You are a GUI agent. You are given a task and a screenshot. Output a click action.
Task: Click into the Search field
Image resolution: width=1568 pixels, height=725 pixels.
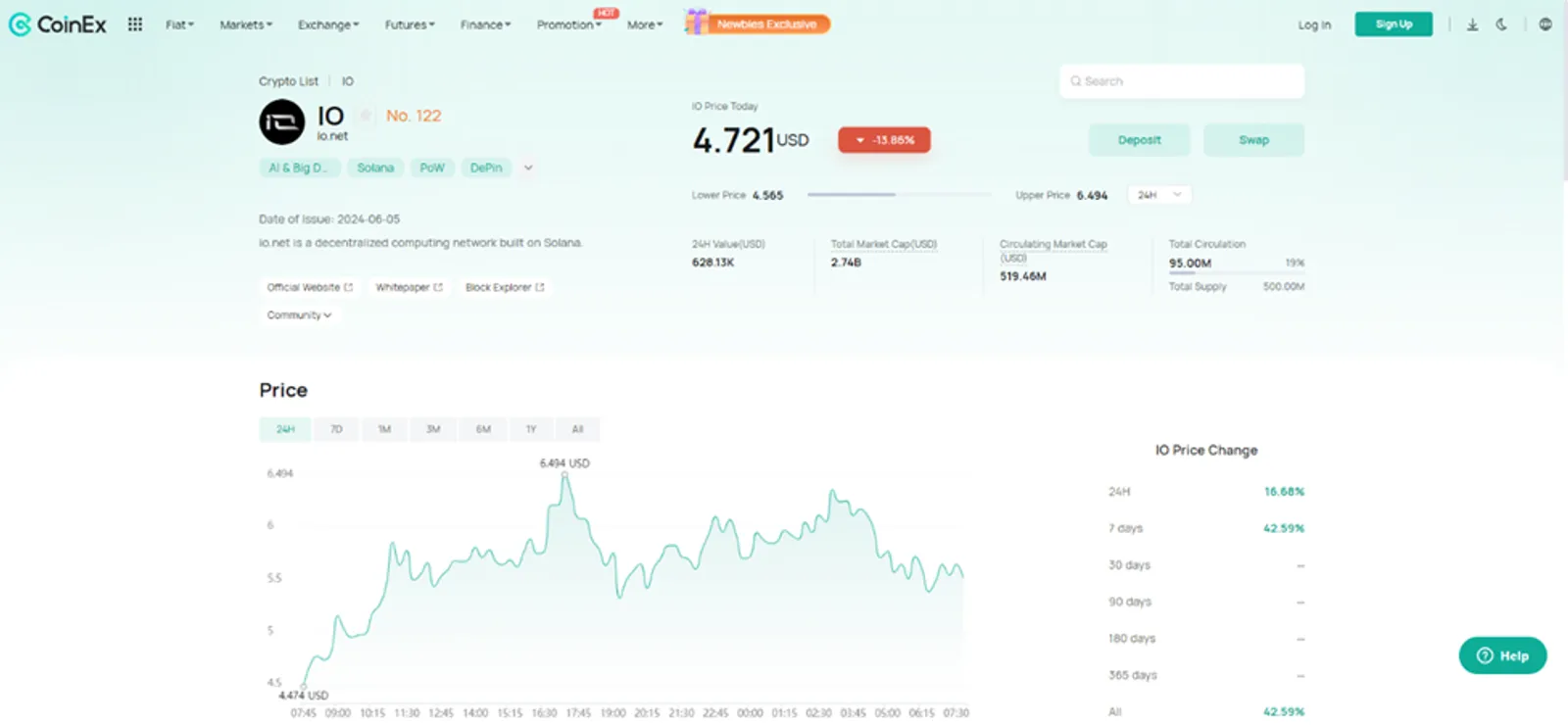(1182, 81)
